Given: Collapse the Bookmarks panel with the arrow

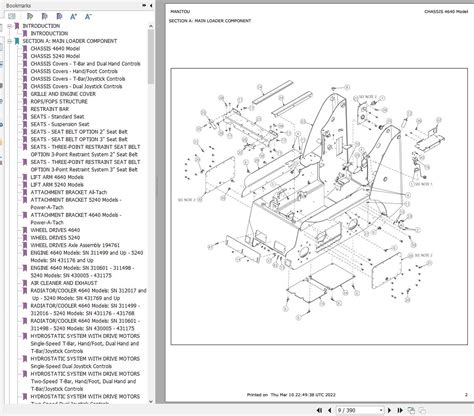Looking at the screenshot, I should [151, 5].
